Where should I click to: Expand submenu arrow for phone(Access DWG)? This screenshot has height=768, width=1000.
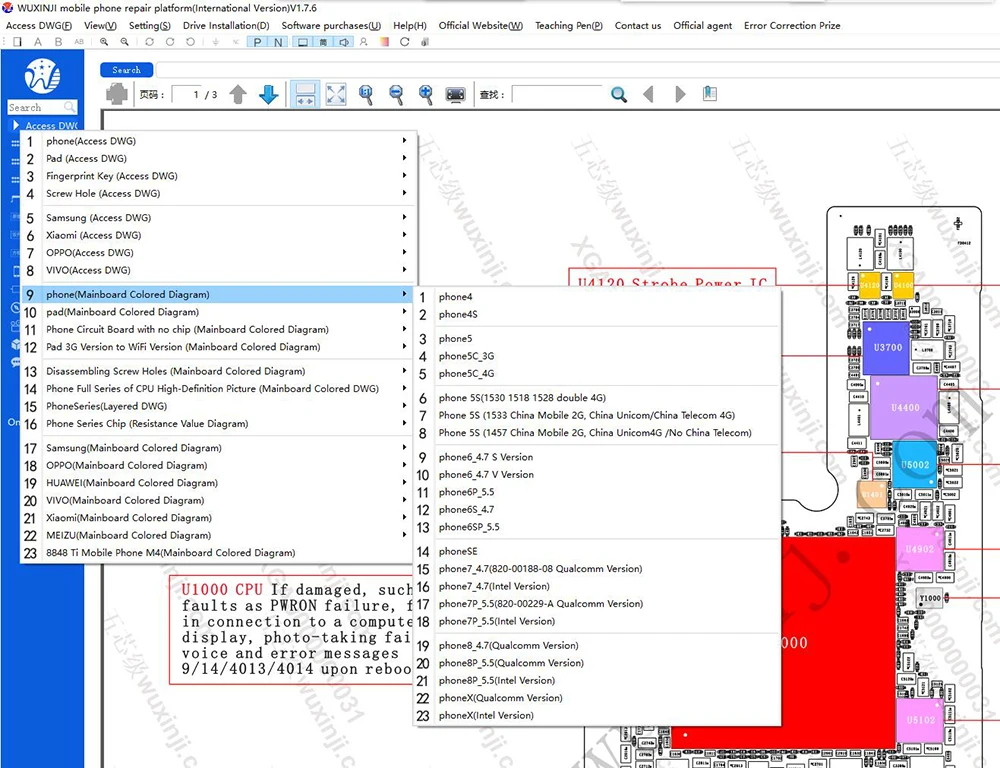(404, 140)
